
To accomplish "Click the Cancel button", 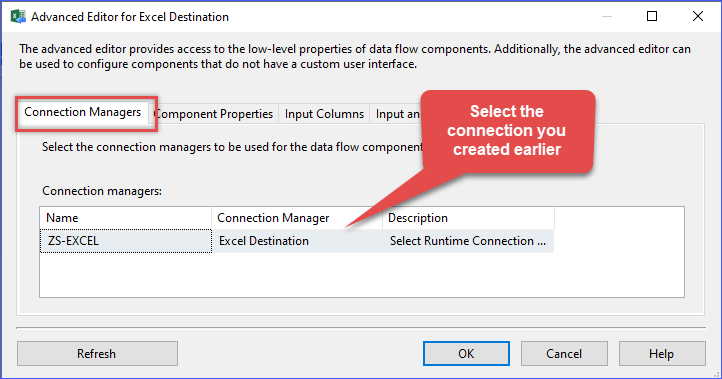I will 564,354.
